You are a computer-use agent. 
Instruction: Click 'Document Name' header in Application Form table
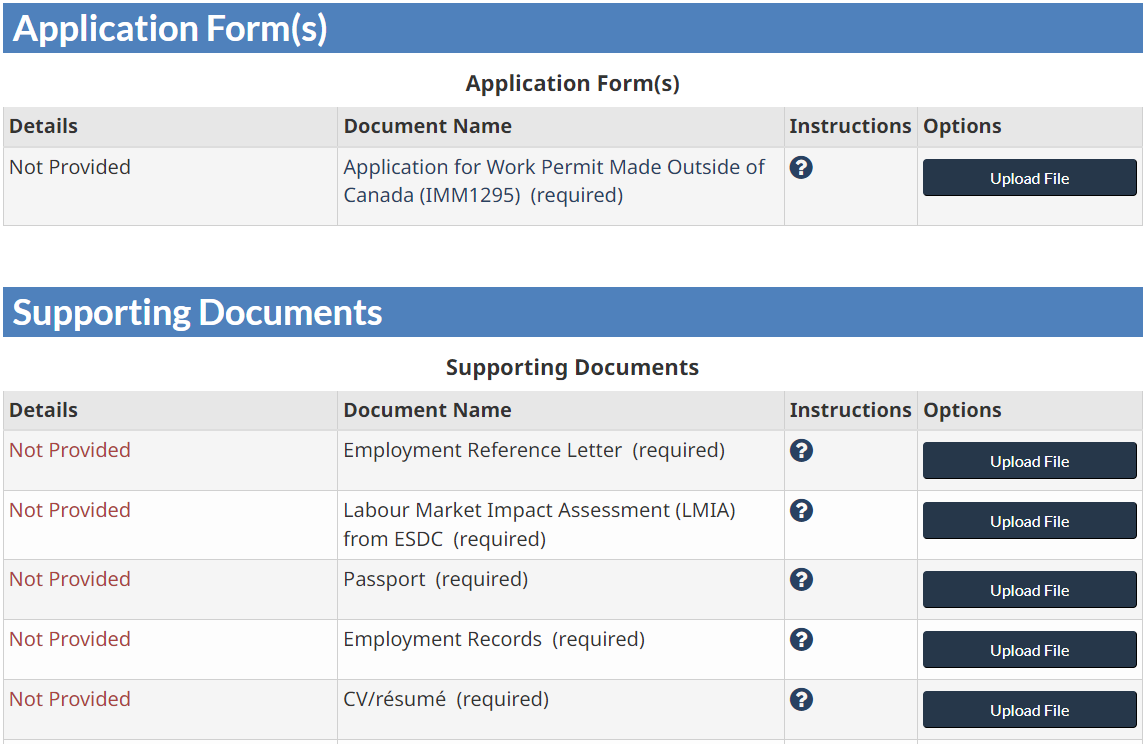coord(428,126)
